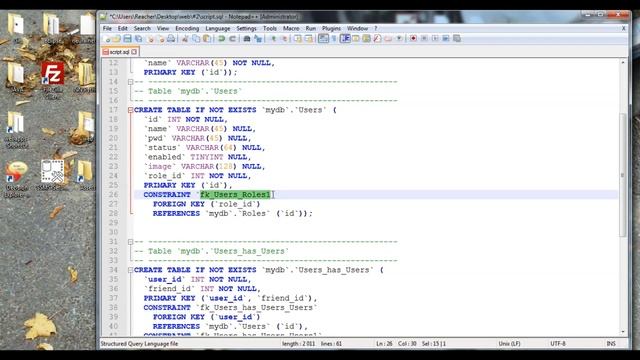Cut selection using toolbar scissors icon
Viewport: 640px width, 360px height.
185,38
